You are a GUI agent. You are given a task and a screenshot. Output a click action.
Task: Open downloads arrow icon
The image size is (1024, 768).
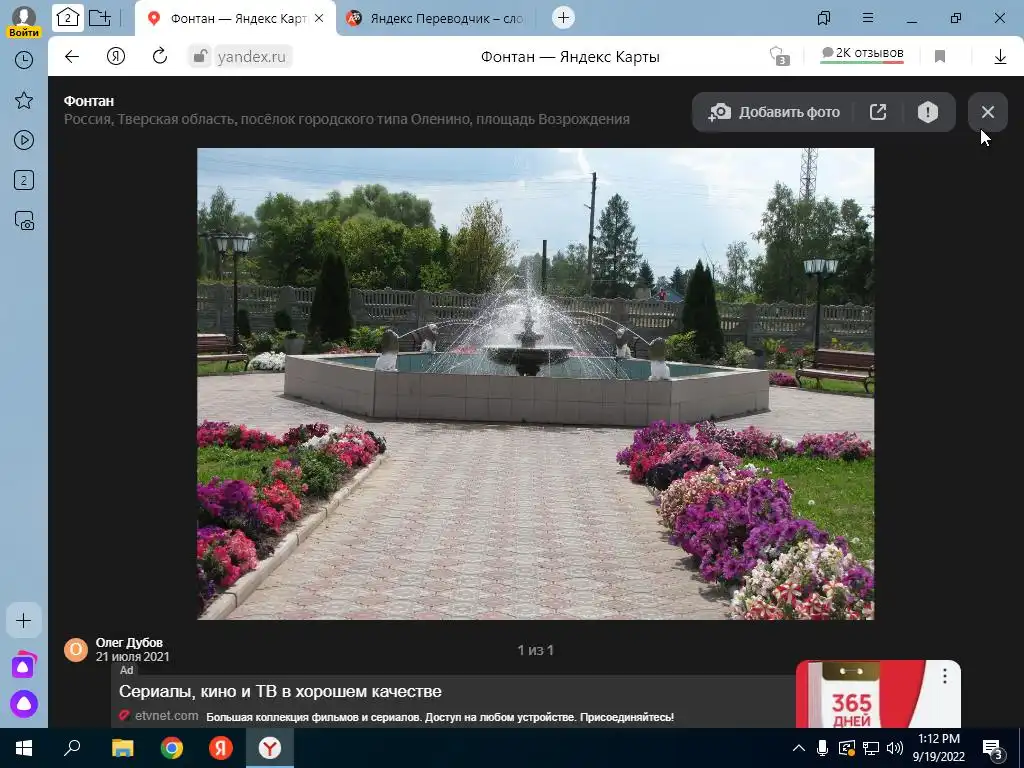[x=1000, y=57]
